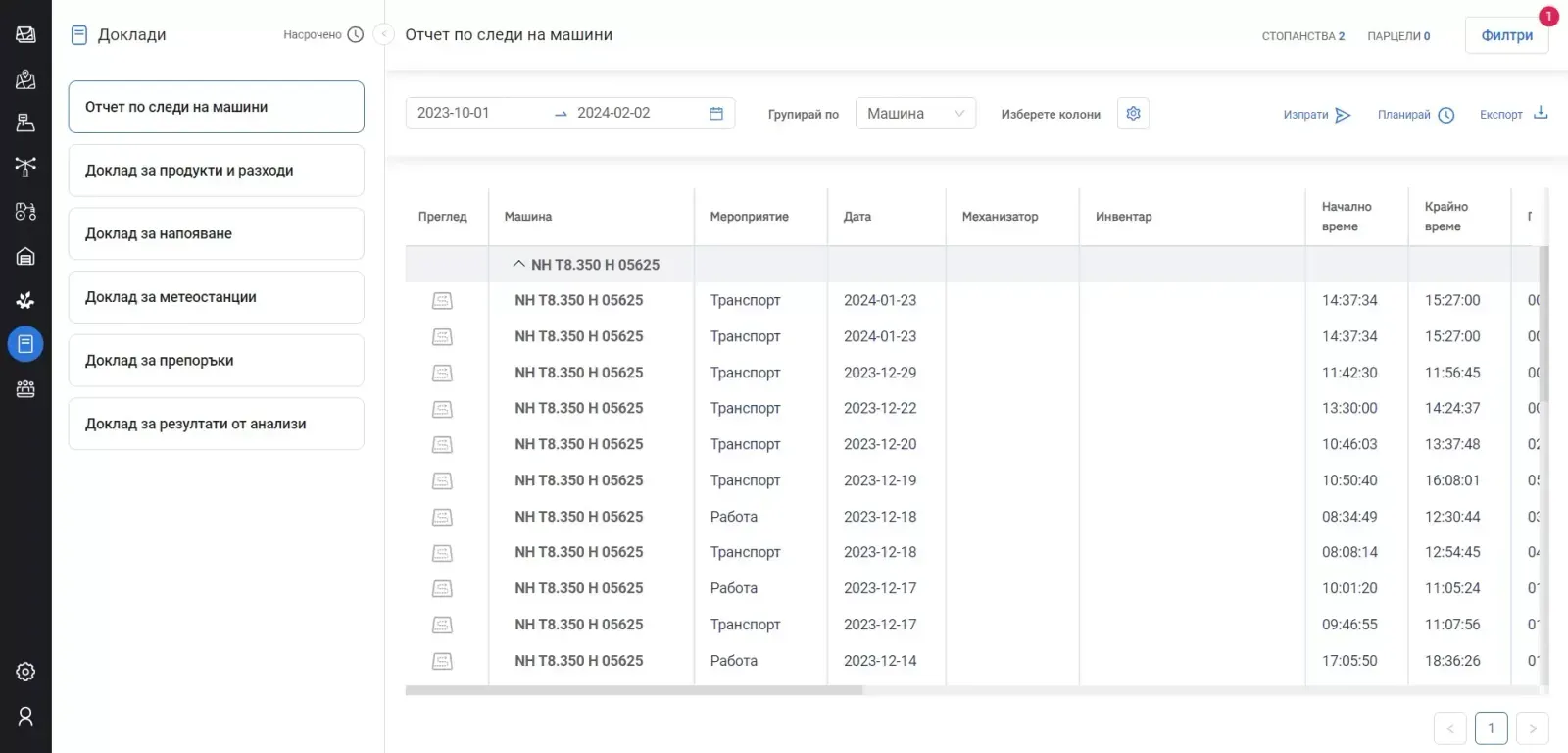Click next page arrow
The image size is (1568, 753).
[1532, 728]
